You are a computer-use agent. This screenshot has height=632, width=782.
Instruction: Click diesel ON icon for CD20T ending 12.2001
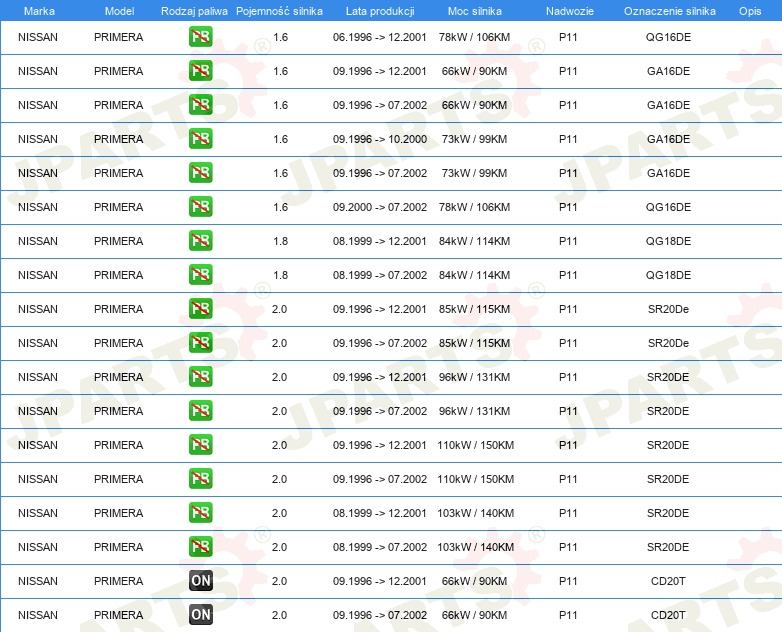click(200, 581)
